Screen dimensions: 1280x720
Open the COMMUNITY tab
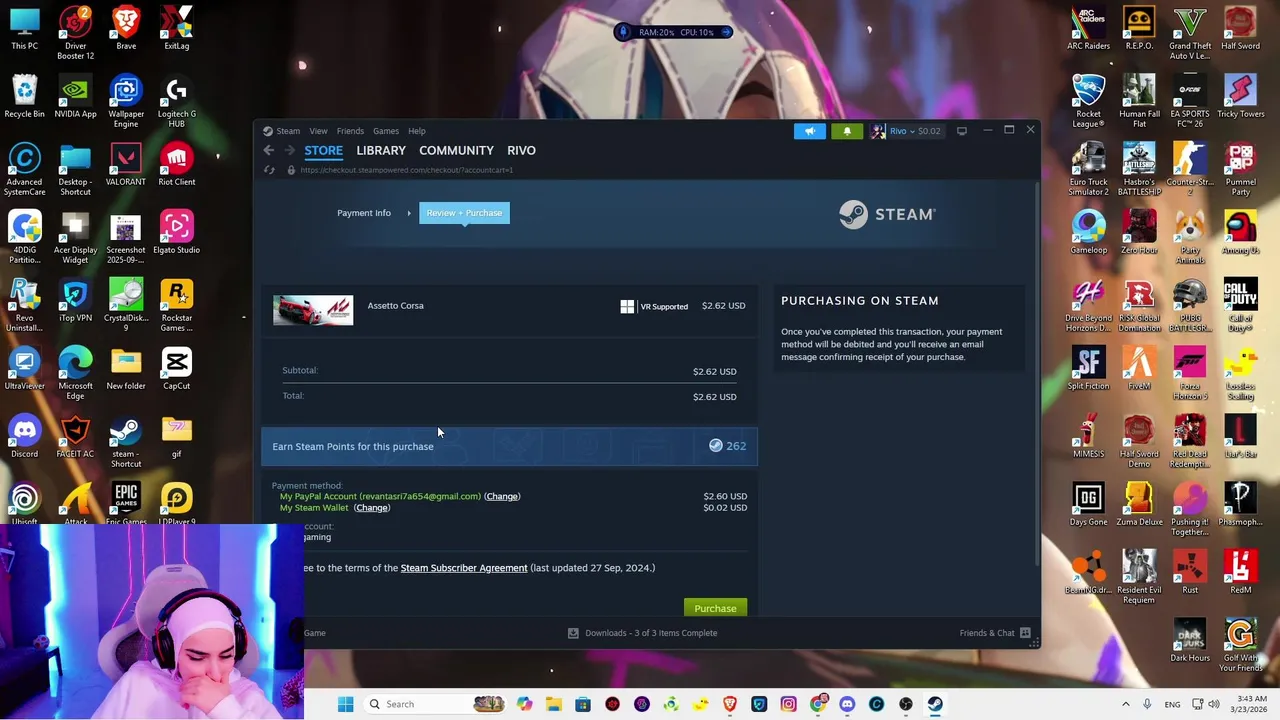tap(456, 150)
